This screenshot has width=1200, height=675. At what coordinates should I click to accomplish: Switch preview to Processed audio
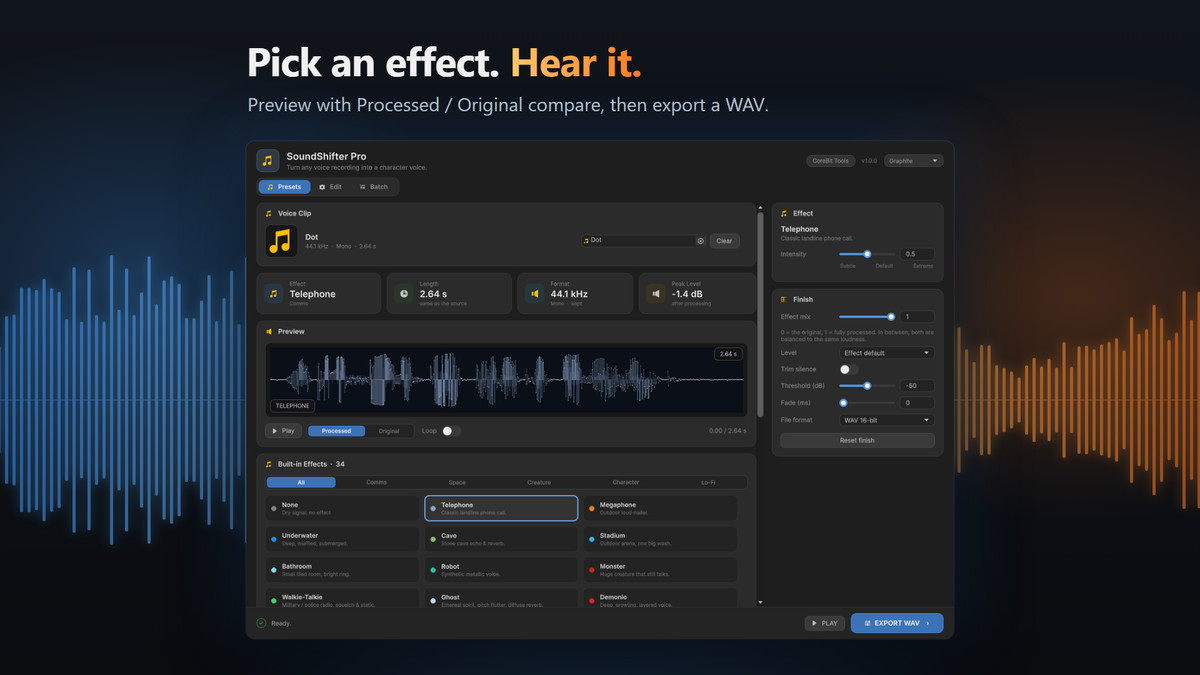336,431
